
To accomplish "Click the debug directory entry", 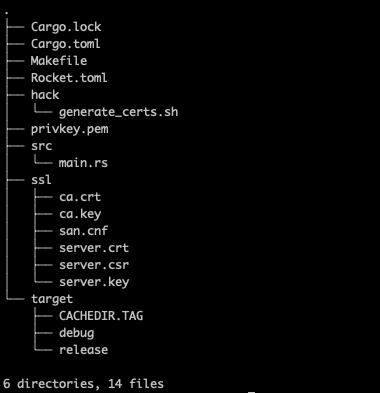I will click(77, 333).
